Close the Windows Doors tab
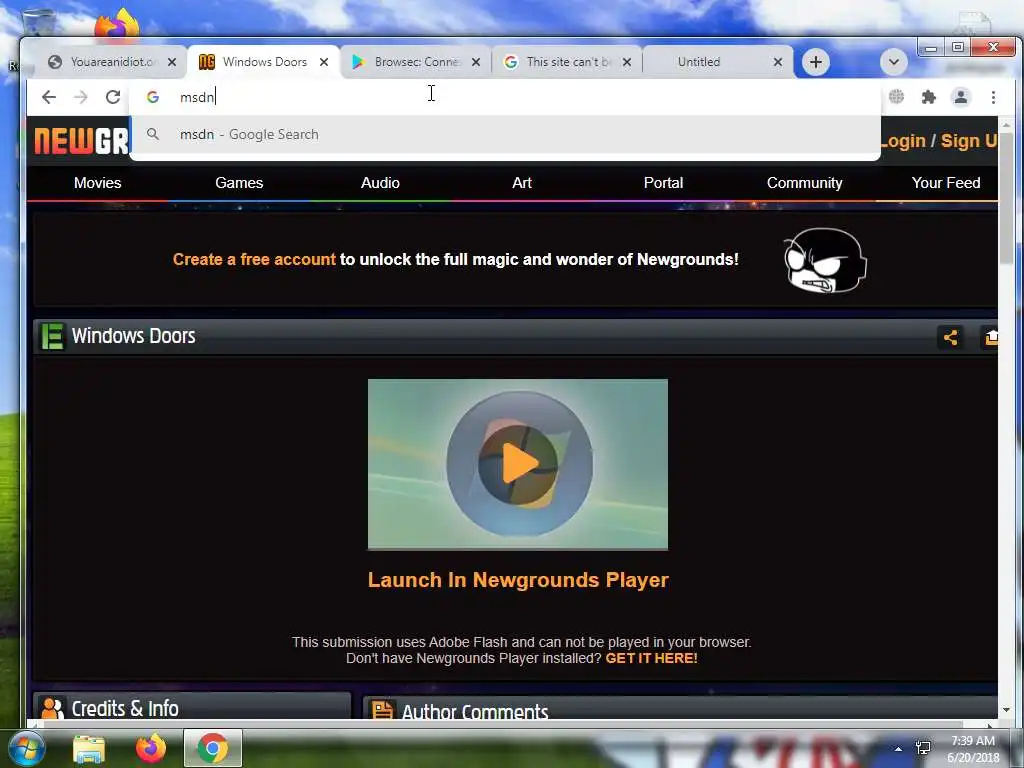 324,62
